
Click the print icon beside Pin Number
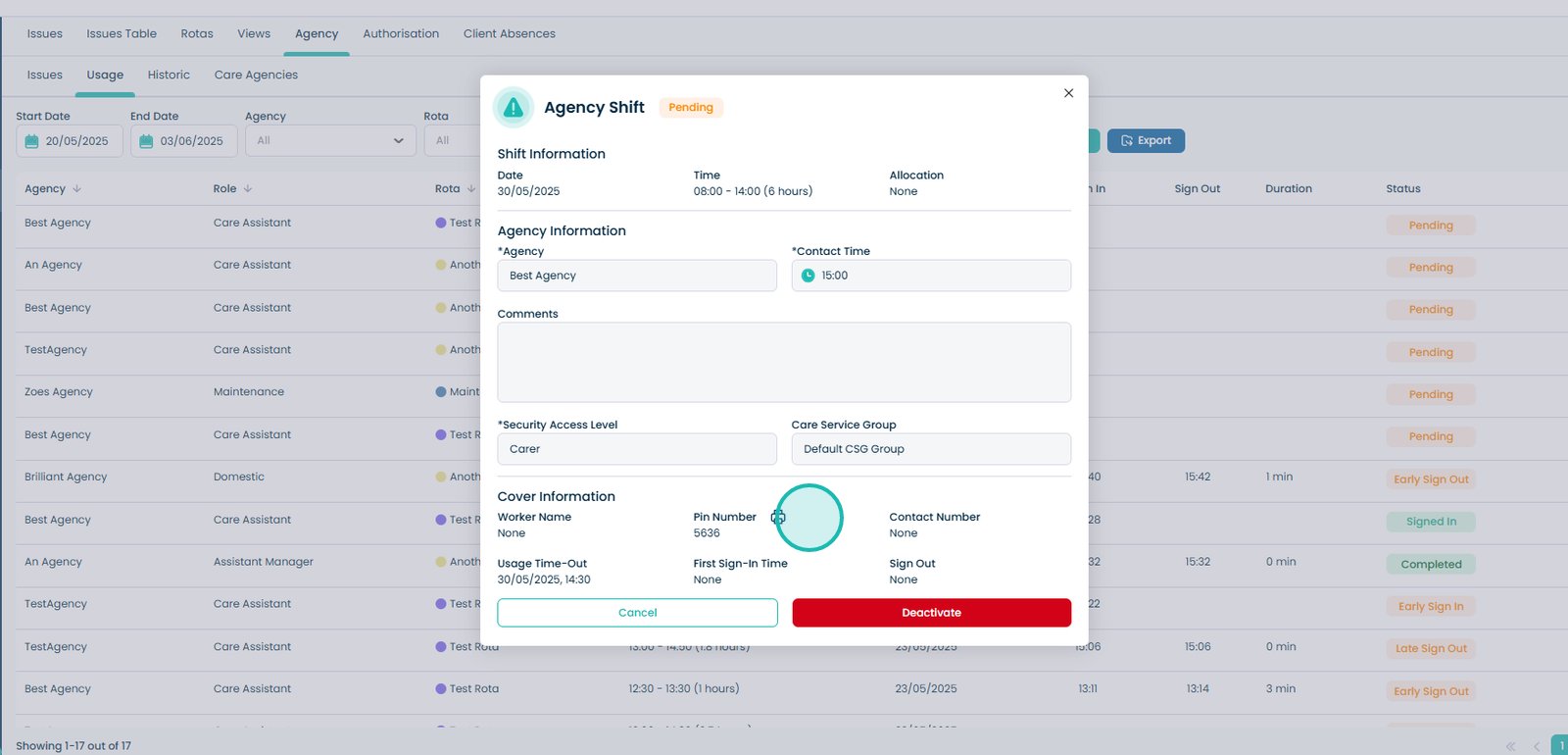pos(777,517)
